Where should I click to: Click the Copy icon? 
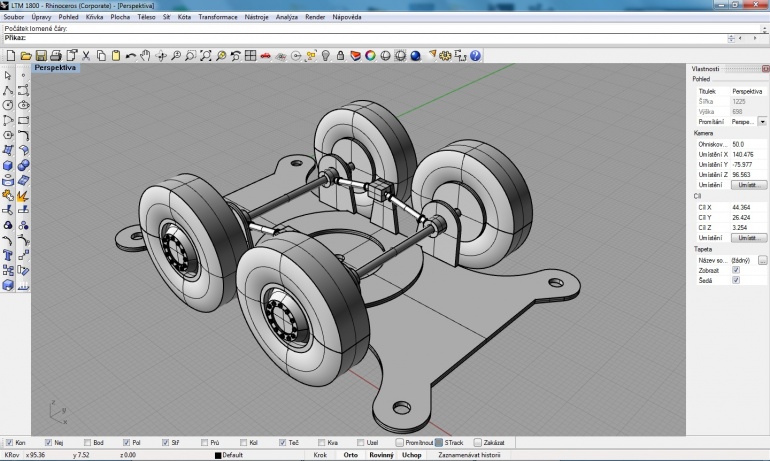(x=101, y=55)
